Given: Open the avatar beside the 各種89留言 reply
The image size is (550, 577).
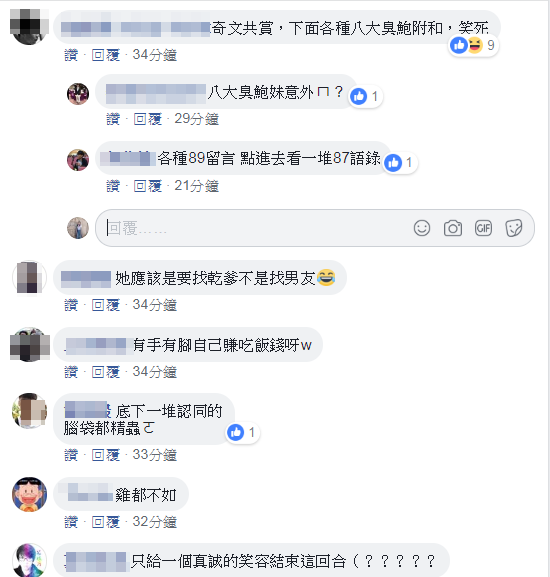Looking at the screenshot, I should coord(78,160).
